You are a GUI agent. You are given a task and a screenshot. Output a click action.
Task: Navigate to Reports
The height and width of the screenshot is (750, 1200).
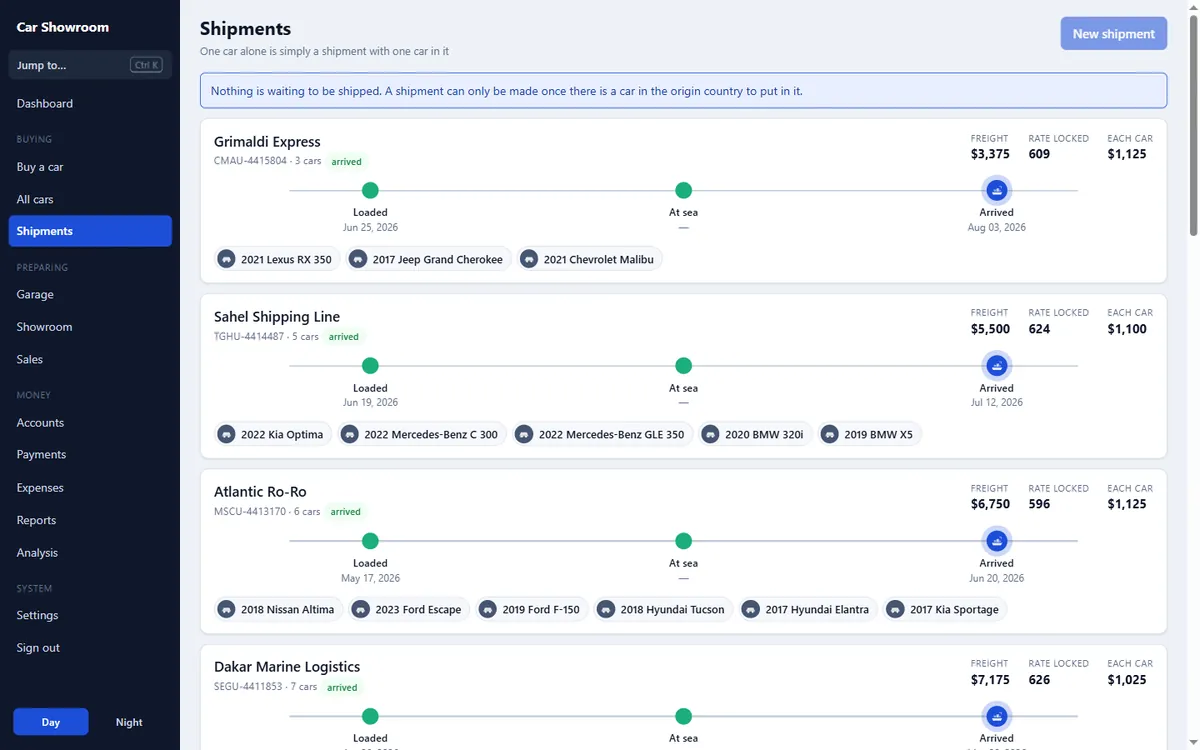(90, 520)
